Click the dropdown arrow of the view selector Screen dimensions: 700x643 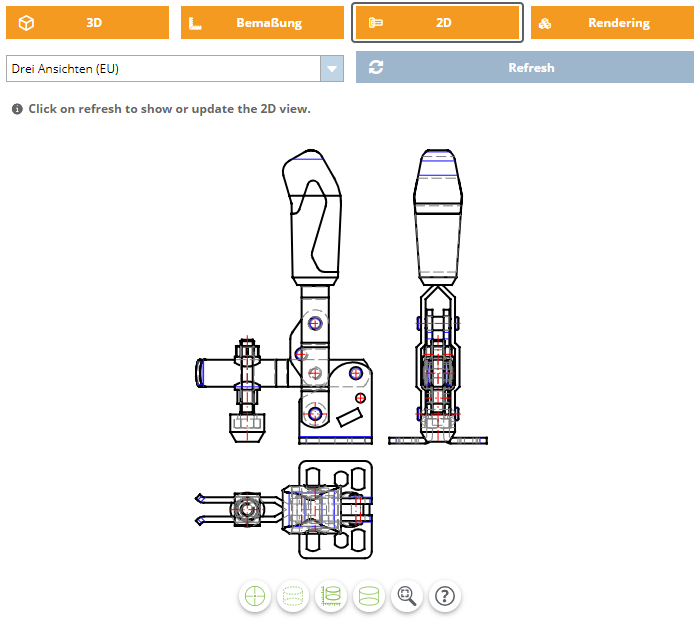[332, 69]
